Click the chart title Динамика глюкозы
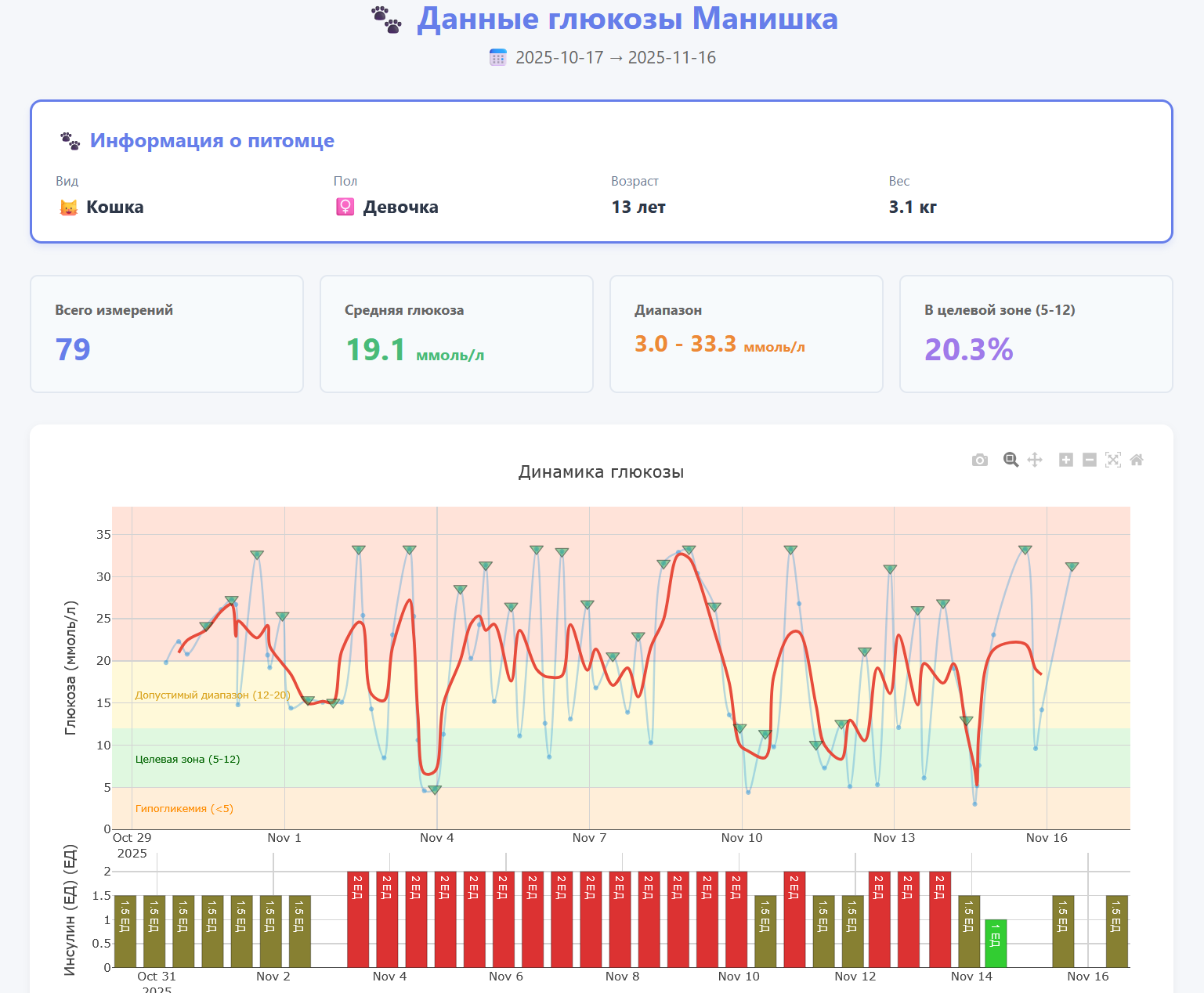This screenshot has width=1204, height=993. pos(602,472)
